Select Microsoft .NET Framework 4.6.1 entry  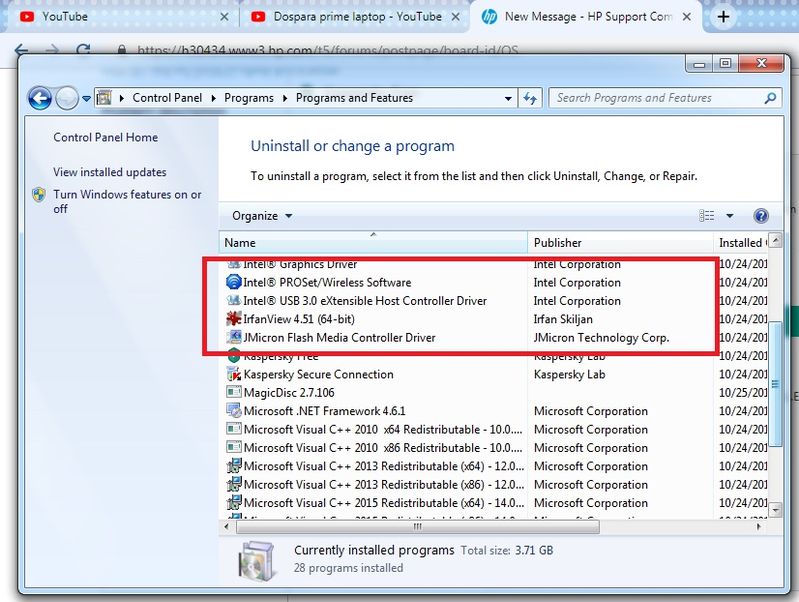click(325, 411)
